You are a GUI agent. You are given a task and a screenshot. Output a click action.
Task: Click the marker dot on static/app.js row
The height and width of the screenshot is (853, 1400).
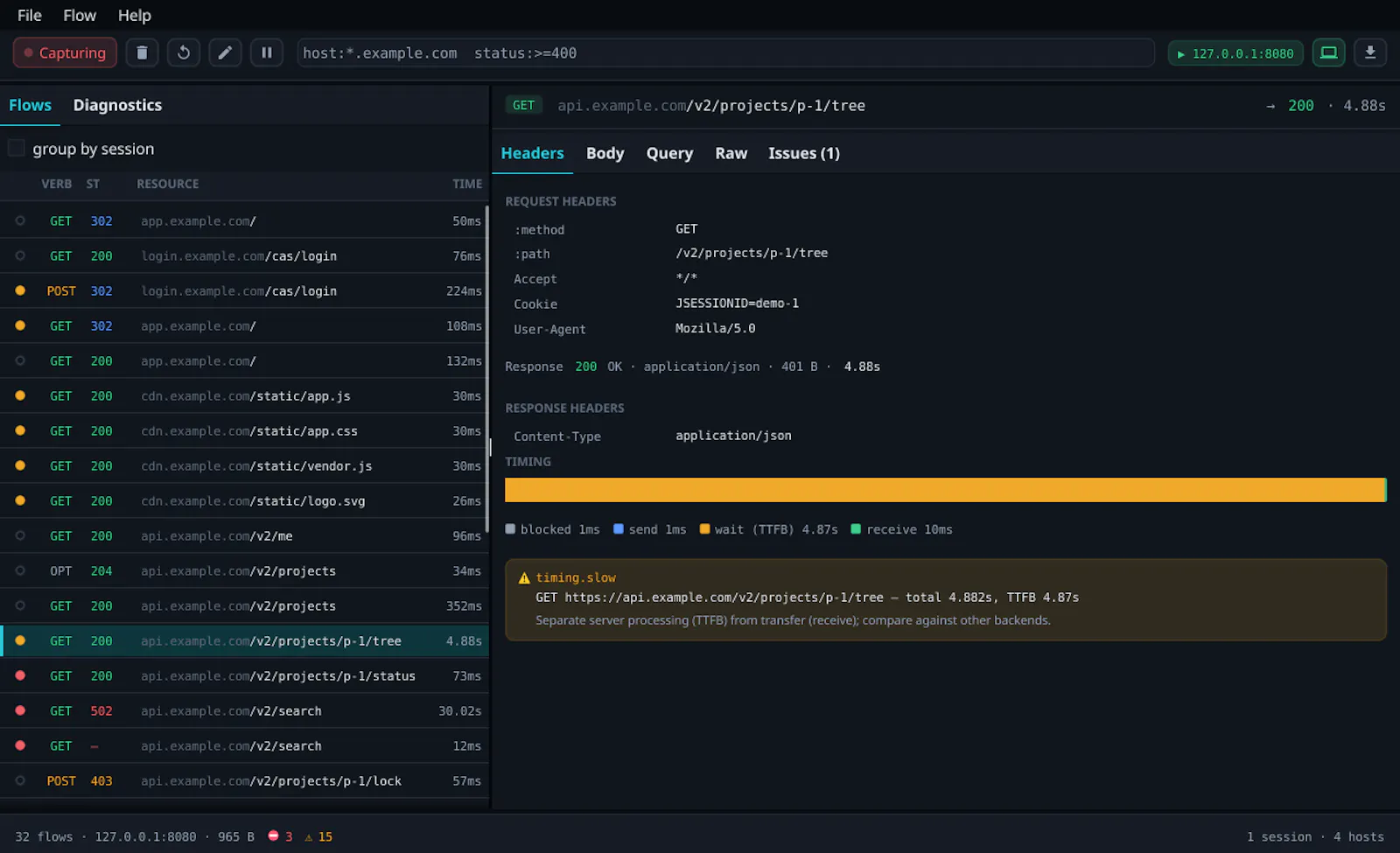pyautogui.click(x=20, y=395)
